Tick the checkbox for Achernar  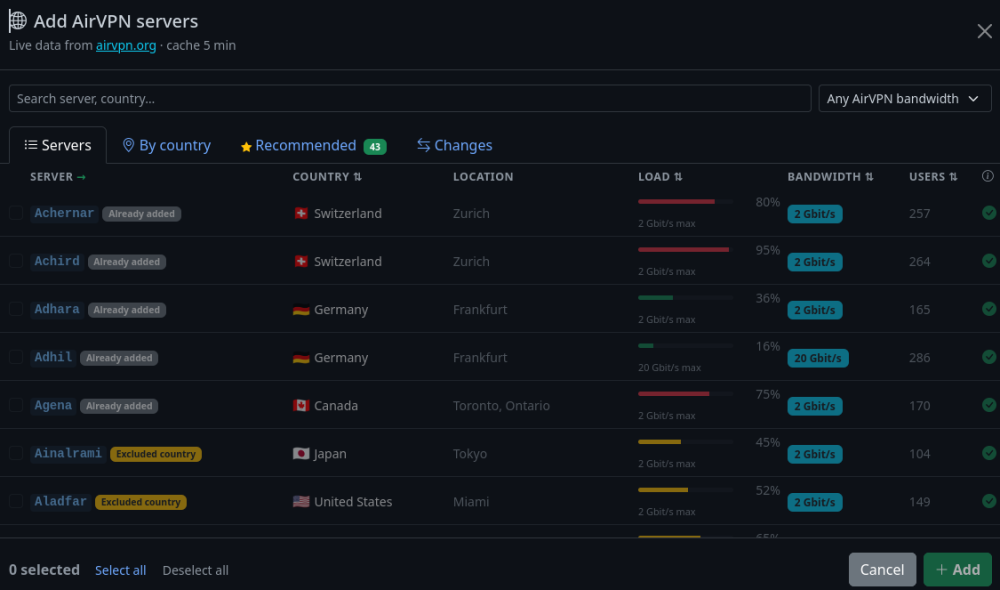click(16, 213)
